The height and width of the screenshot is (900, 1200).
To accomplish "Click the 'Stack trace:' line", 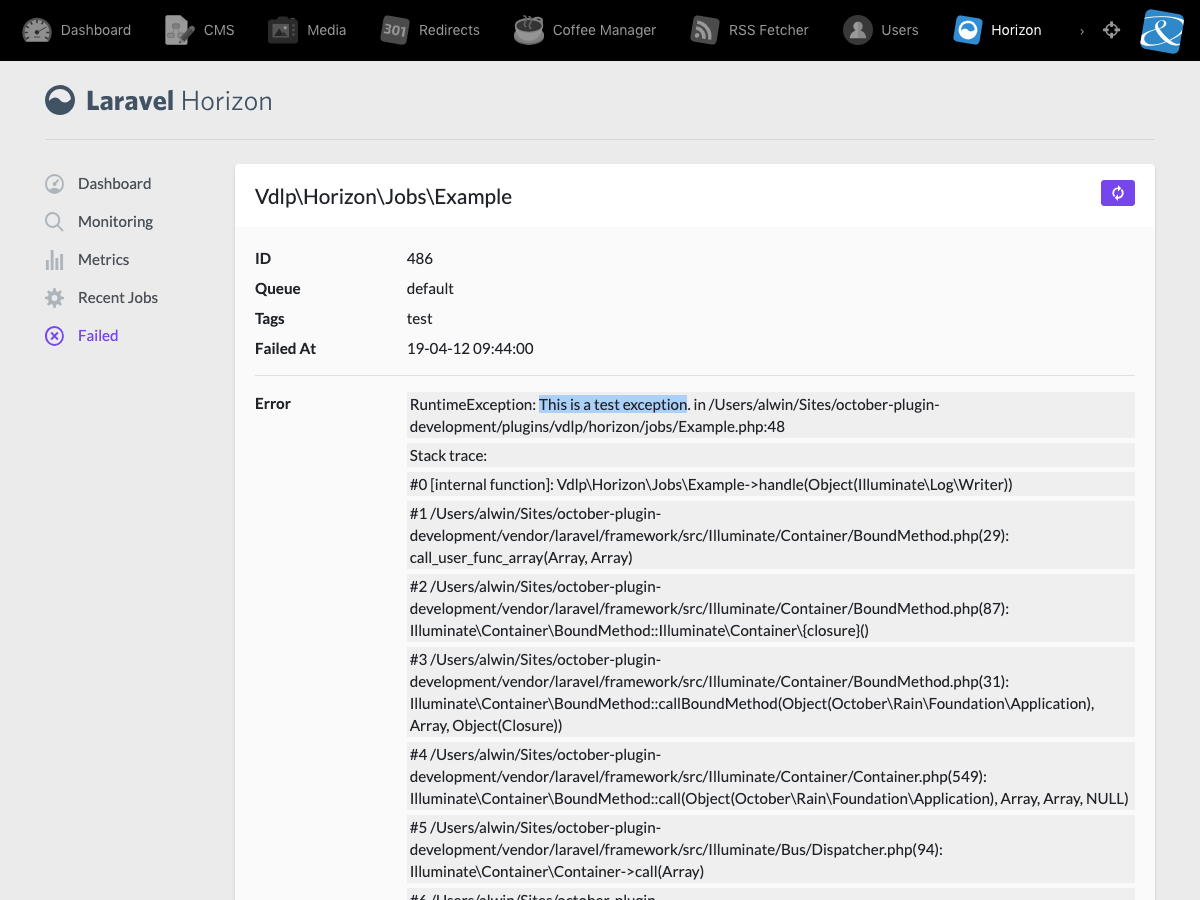I will pos(770,455).
